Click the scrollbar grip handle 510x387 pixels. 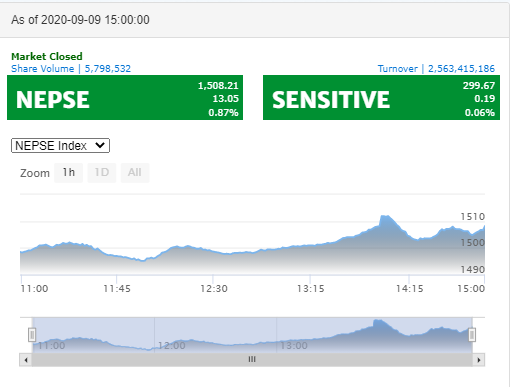point(252,360)
